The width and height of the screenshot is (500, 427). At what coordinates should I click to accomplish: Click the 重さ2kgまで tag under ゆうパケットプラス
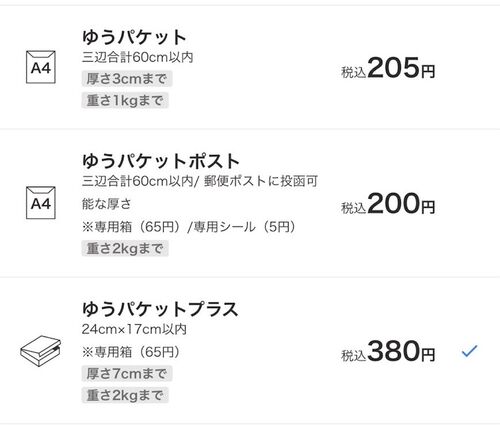pyautogui.click(x=125, y=395)
